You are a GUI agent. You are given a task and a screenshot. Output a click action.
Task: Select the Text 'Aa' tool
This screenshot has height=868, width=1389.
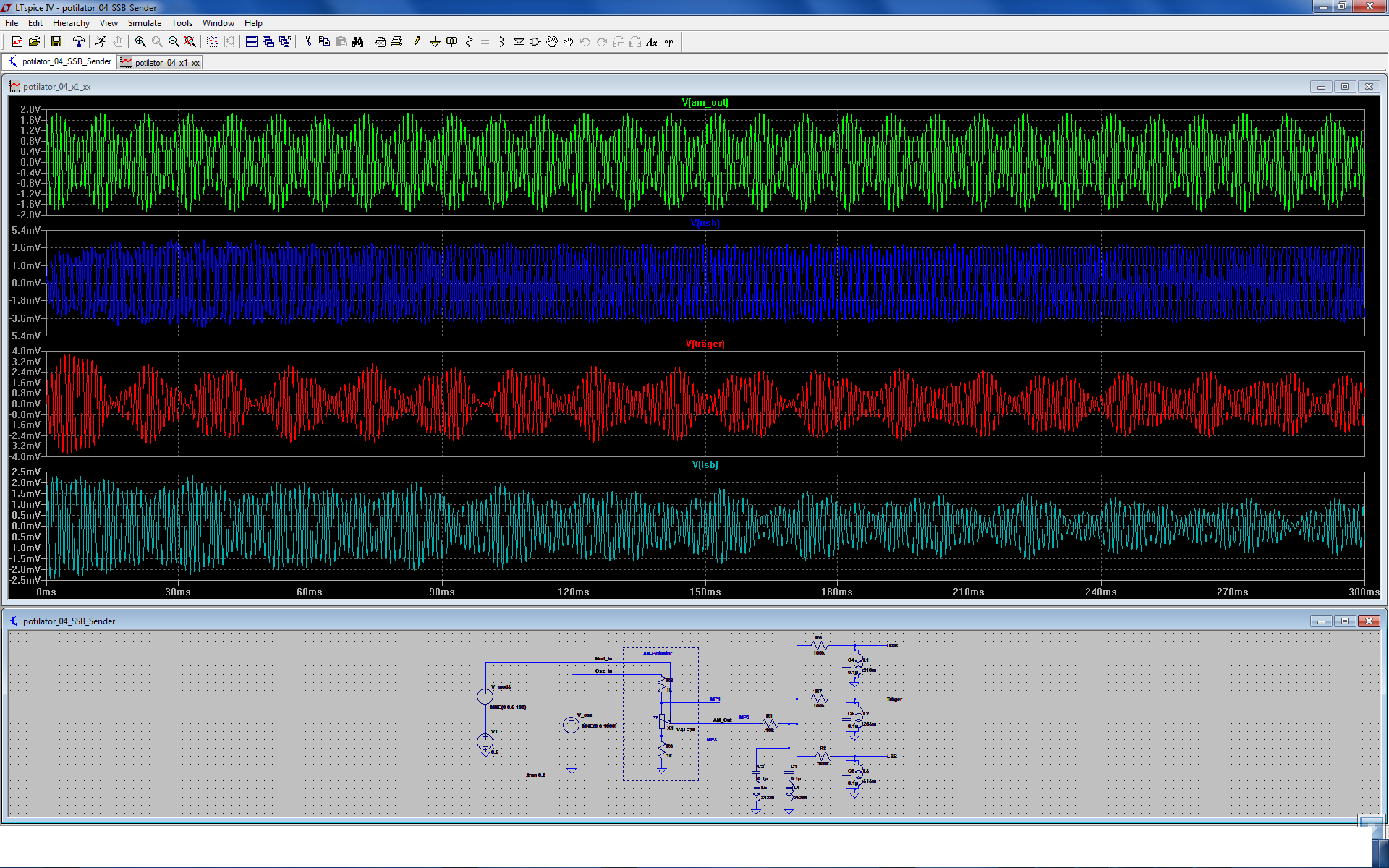click(x=652, y=42)
